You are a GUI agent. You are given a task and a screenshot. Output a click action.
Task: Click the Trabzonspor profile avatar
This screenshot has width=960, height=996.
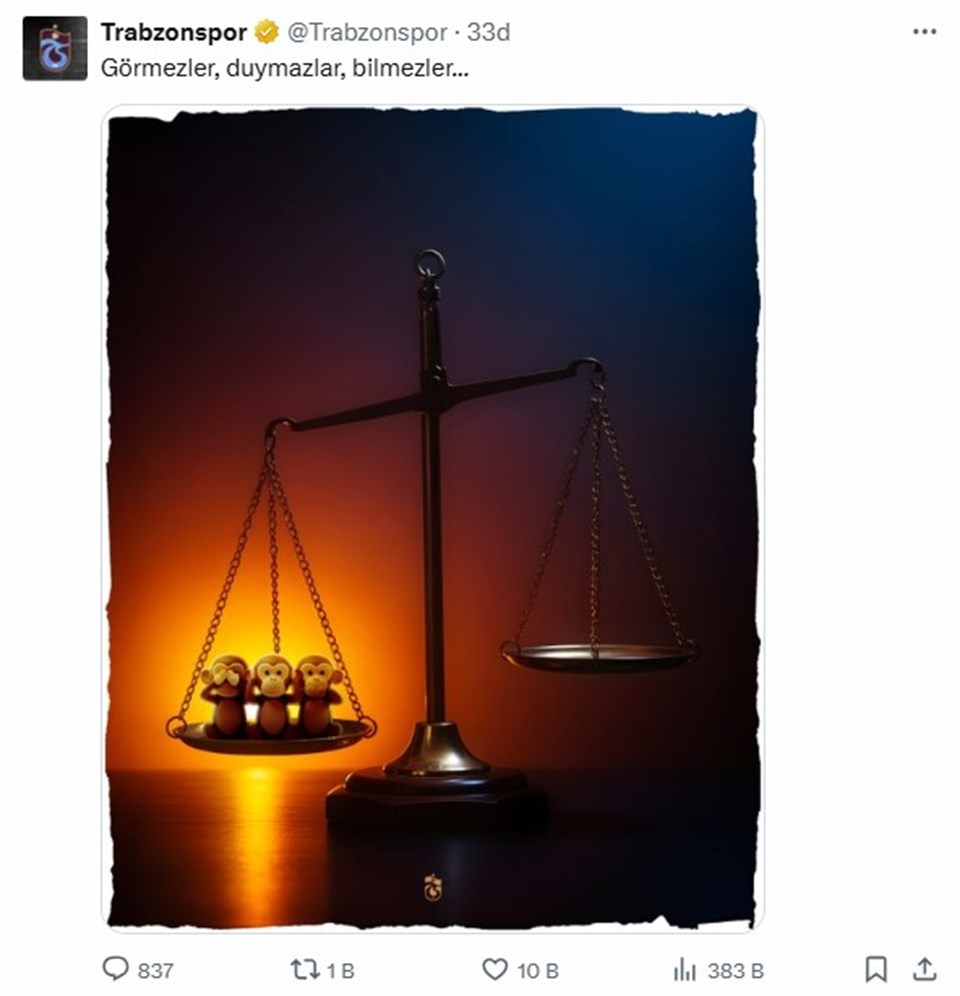click(x=55, y=48)
